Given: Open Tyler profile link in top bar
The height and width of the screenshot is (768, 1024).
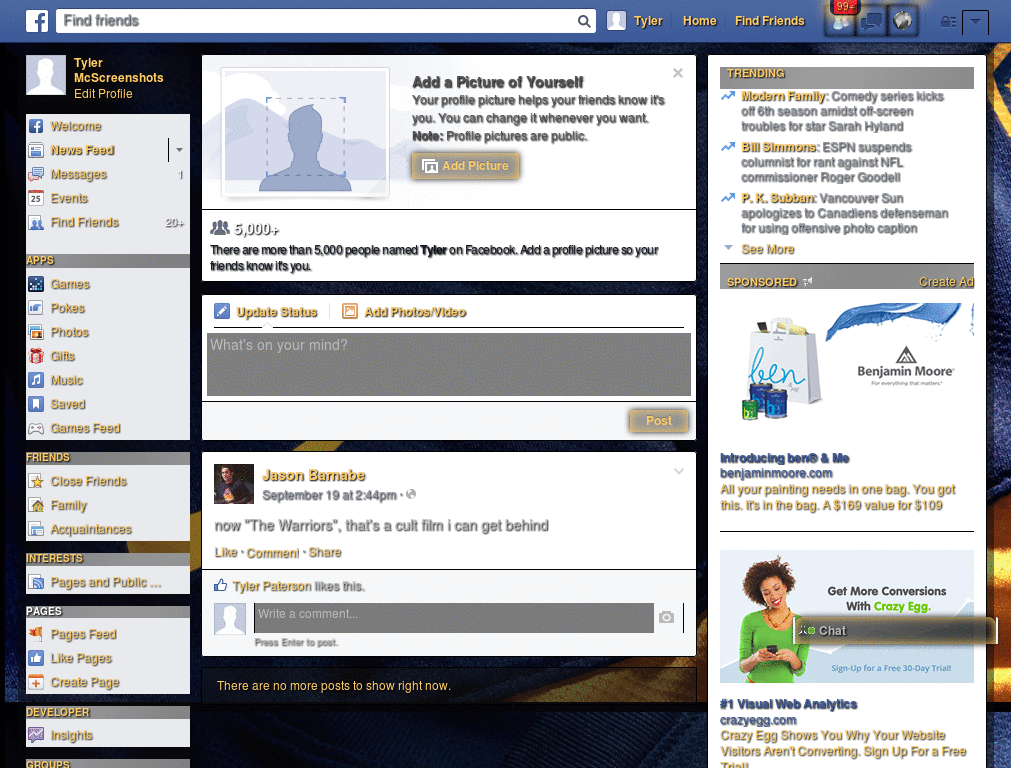Looking at the screenshot, I should coord(648,21).
